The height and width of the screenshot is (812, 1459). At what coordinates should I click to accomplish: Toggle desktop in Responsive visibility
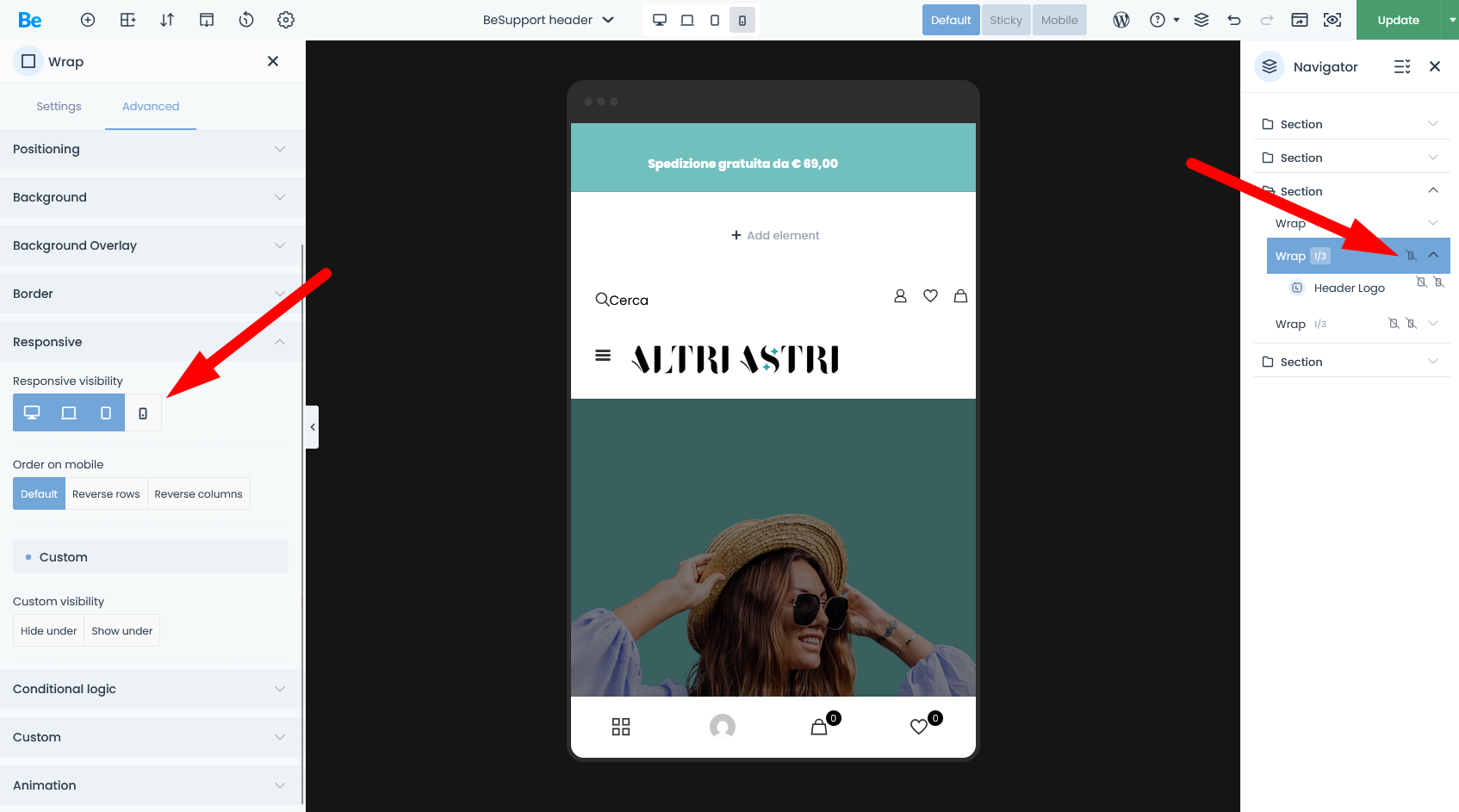point(32,413)
